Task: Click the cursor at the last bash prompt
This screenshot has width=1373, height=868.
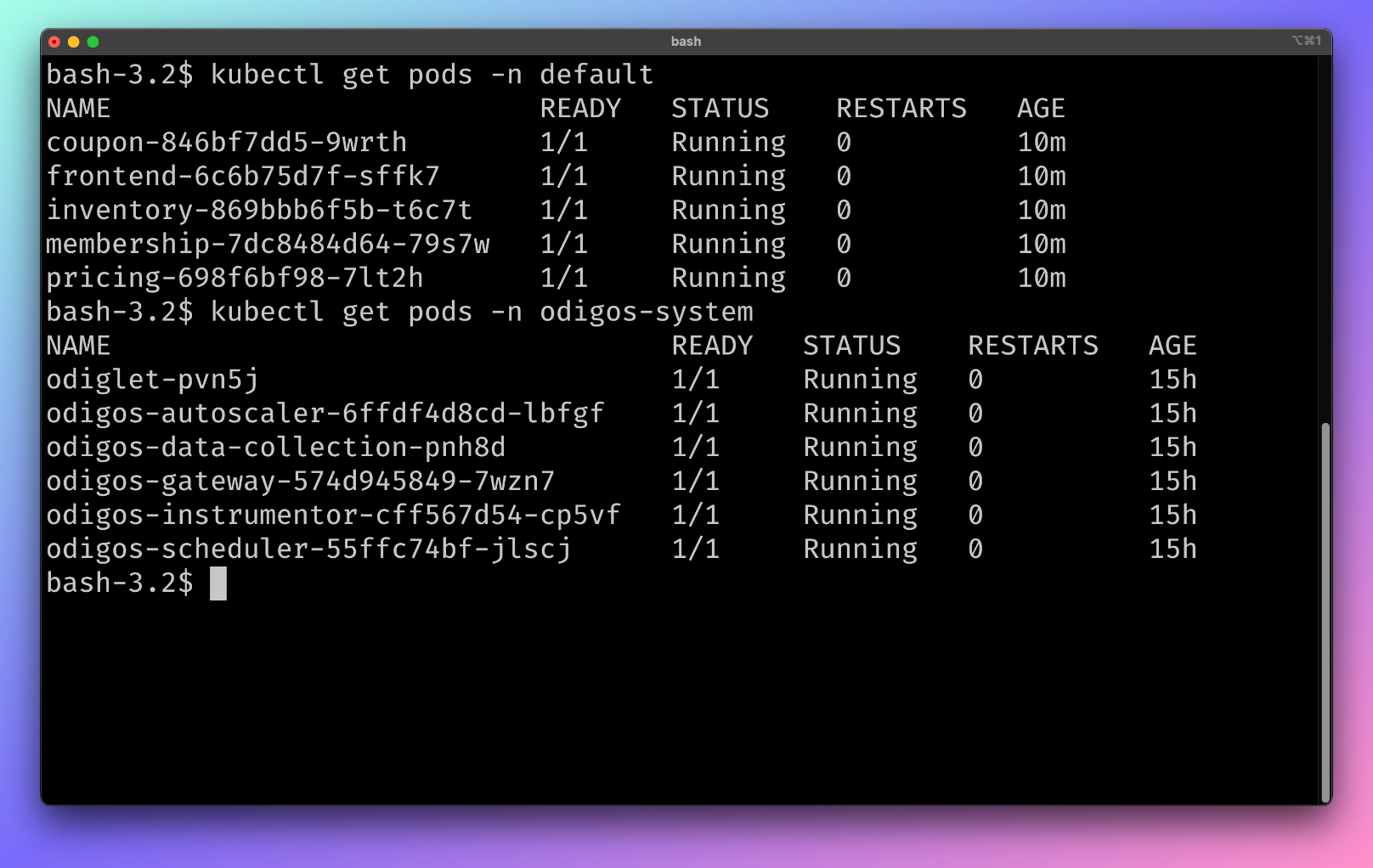Action: point(218,583)
